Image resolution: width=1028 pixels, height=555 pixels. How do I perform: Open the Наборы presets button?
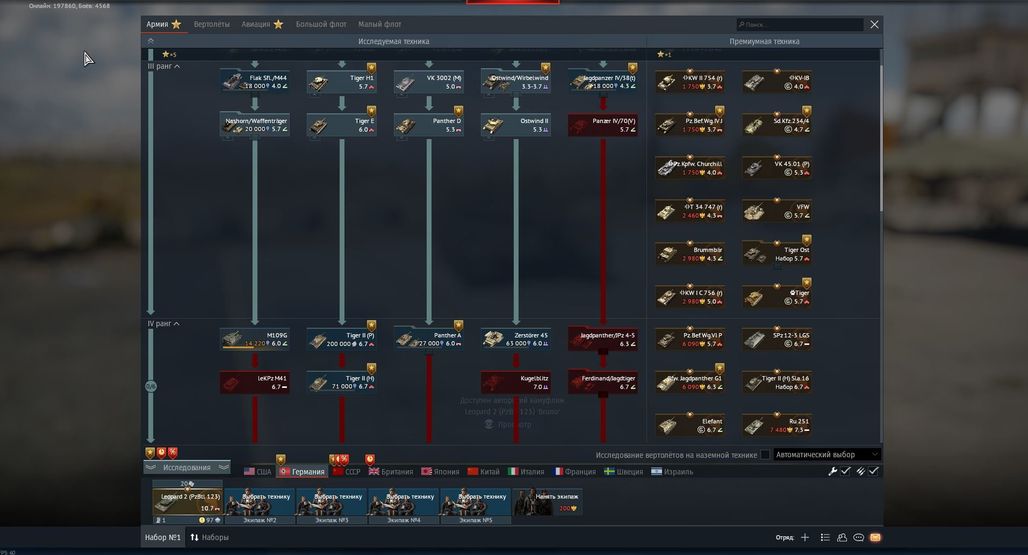click(x=210, y=537)
